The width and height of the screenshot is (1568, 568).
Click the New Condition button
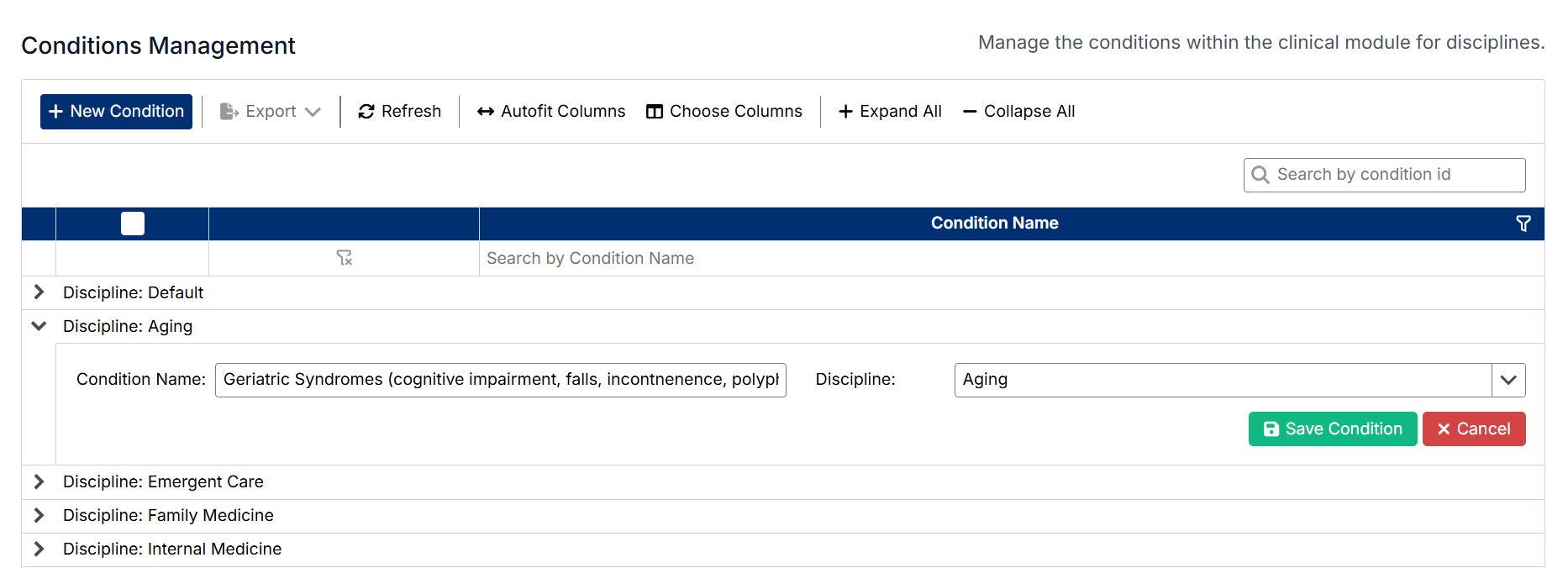[x=116, y=112]
